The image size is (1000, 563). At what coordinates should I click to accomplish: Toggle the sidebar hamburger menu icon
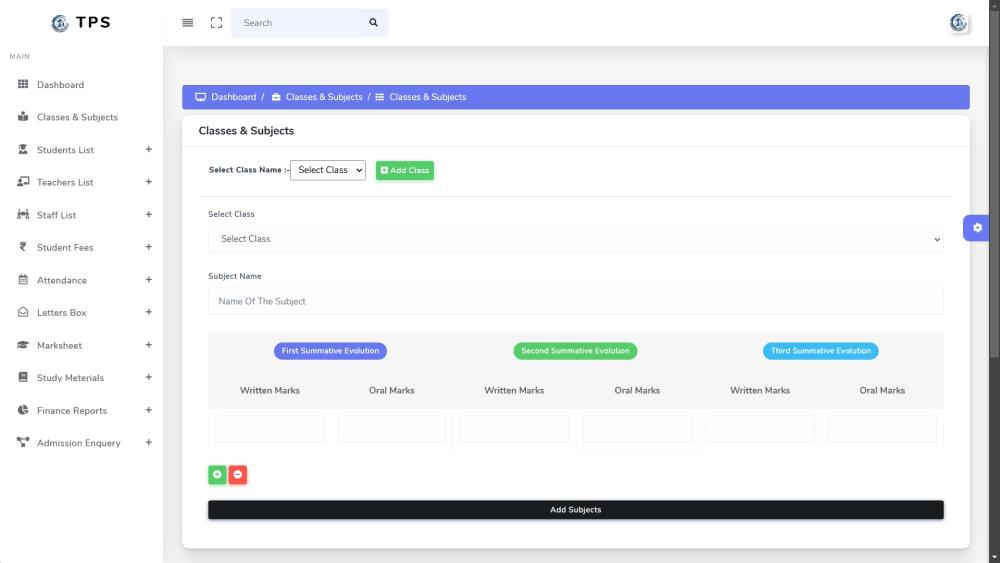click(188, 23)
